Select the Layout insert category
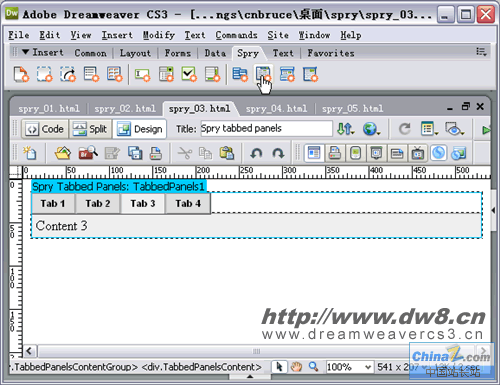Image resolution: width=500 pixels, height=385 pixels. (135, 53)
